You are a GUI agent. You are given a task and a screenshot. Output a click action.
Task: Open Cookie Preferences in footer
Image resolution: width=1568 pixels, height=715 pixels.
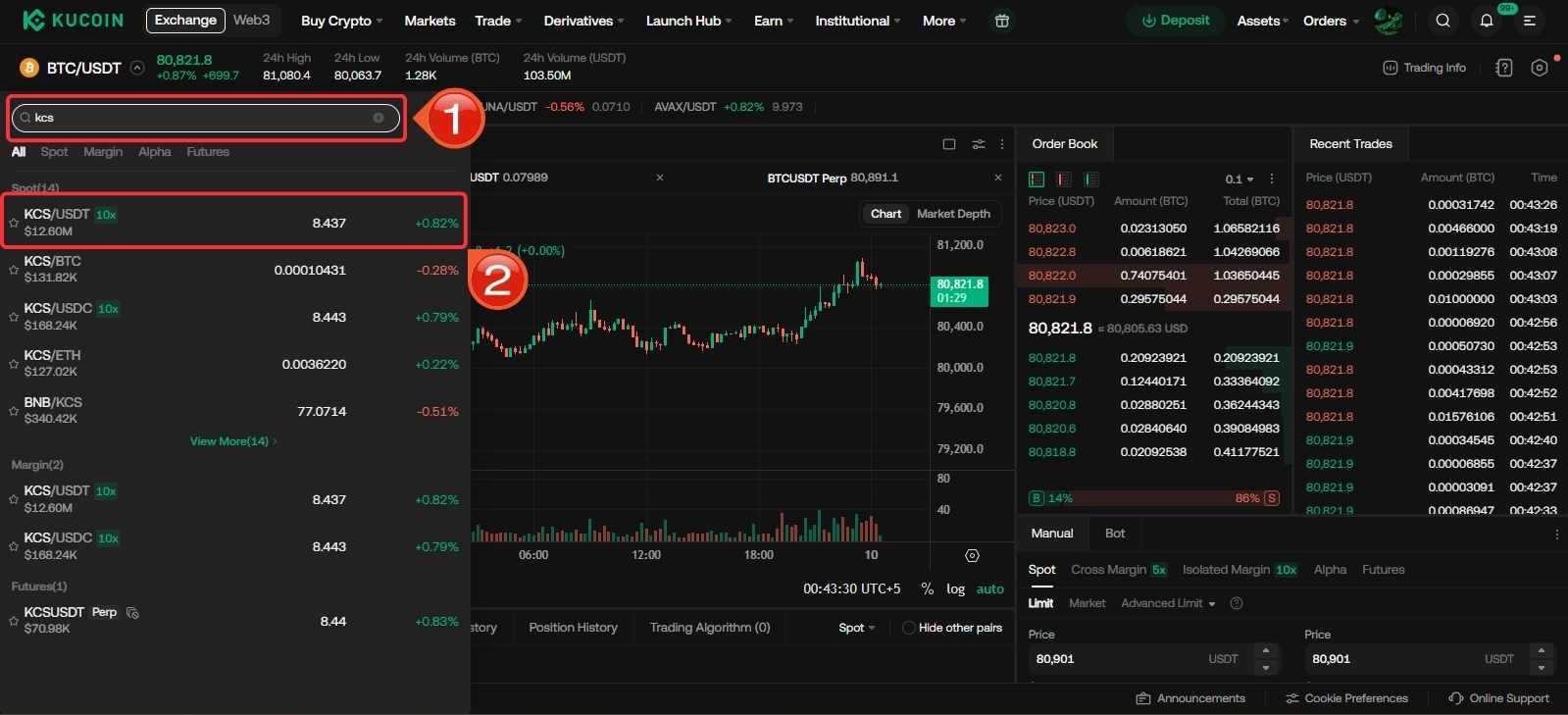click(x=1346, y=698)
